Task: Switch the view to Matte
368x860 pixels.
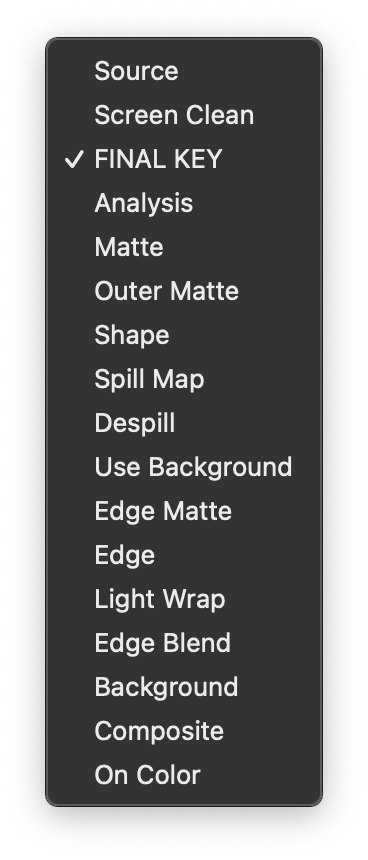Action: click(184, 247)
